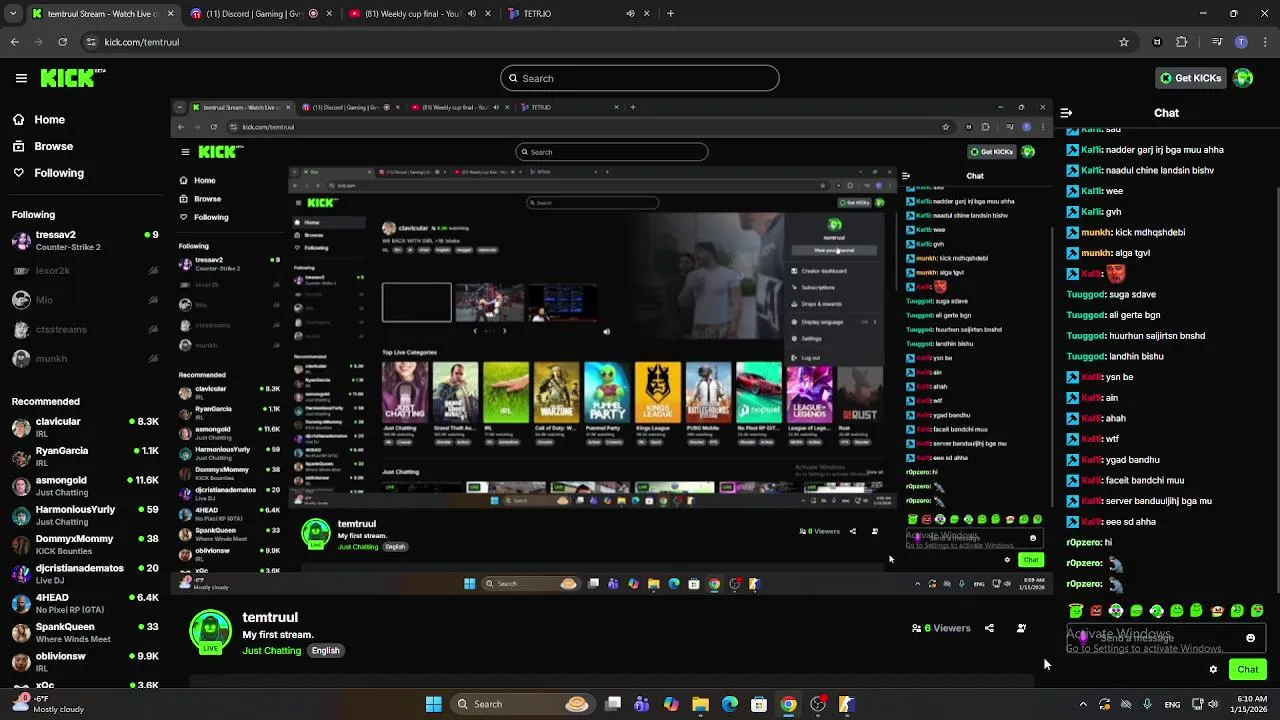
Task: Open the user avatar menu beside Get KICKs
Action: click(1243, 78)
